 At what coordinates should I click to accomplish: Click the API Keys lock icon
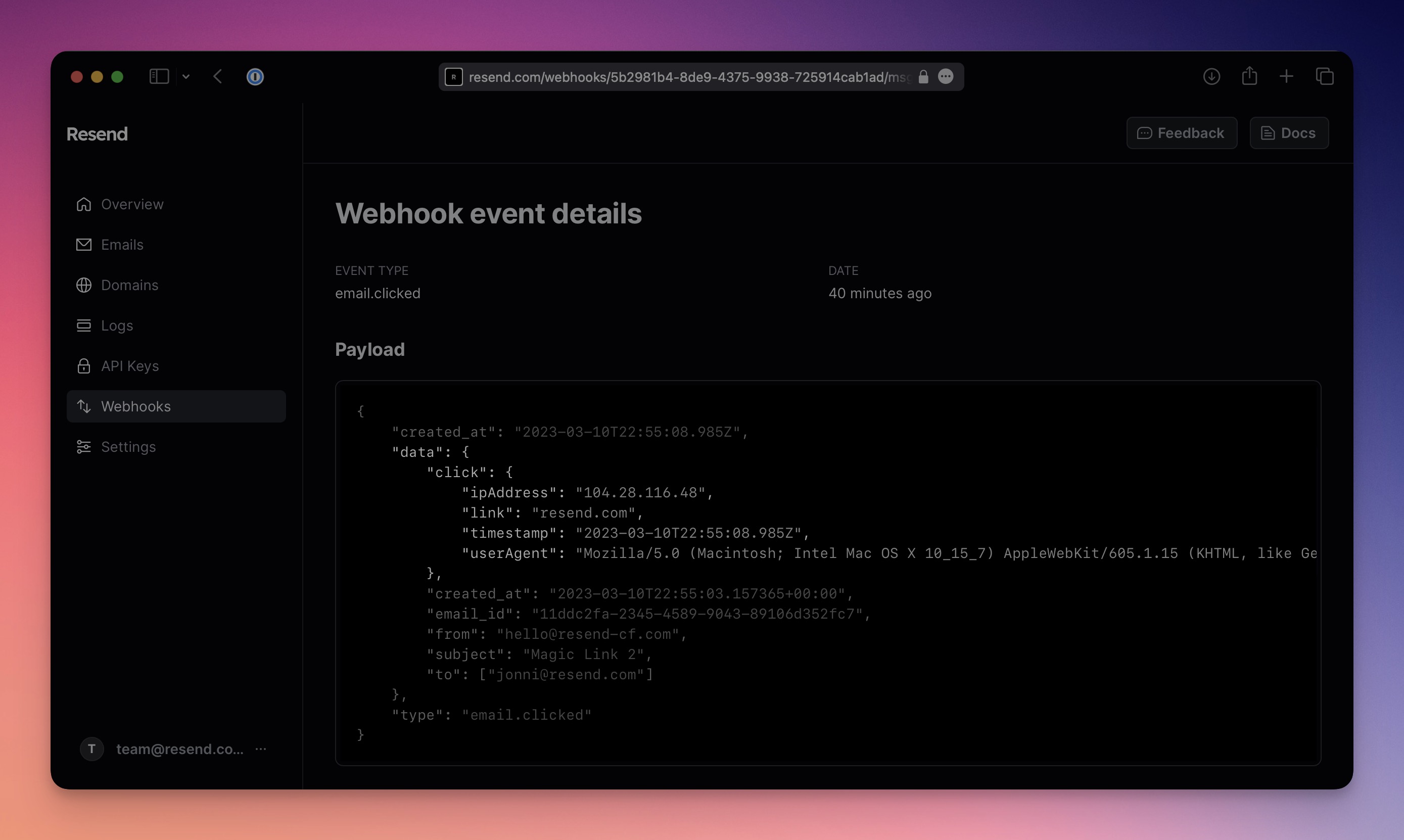84,365
